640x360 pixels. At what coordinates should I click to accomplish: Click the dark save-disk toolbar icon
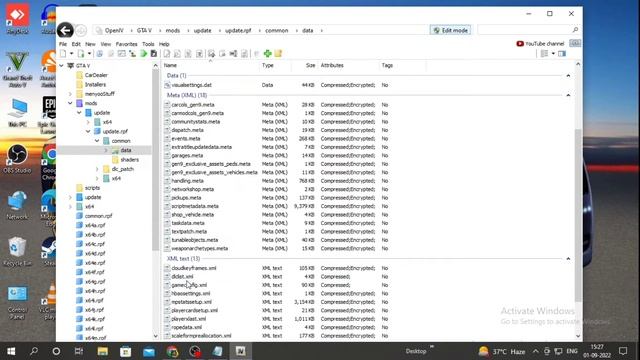[x=154, y=53]
